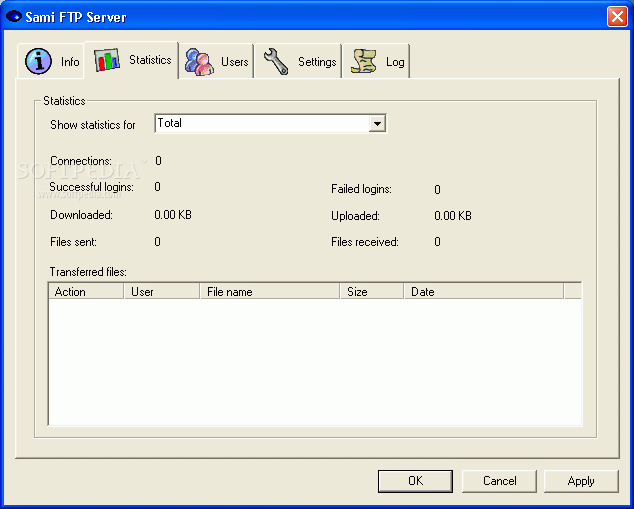This screenshot has width=634, height=509.
Task: Confirm with the OK button
Action: pos(415,481)
